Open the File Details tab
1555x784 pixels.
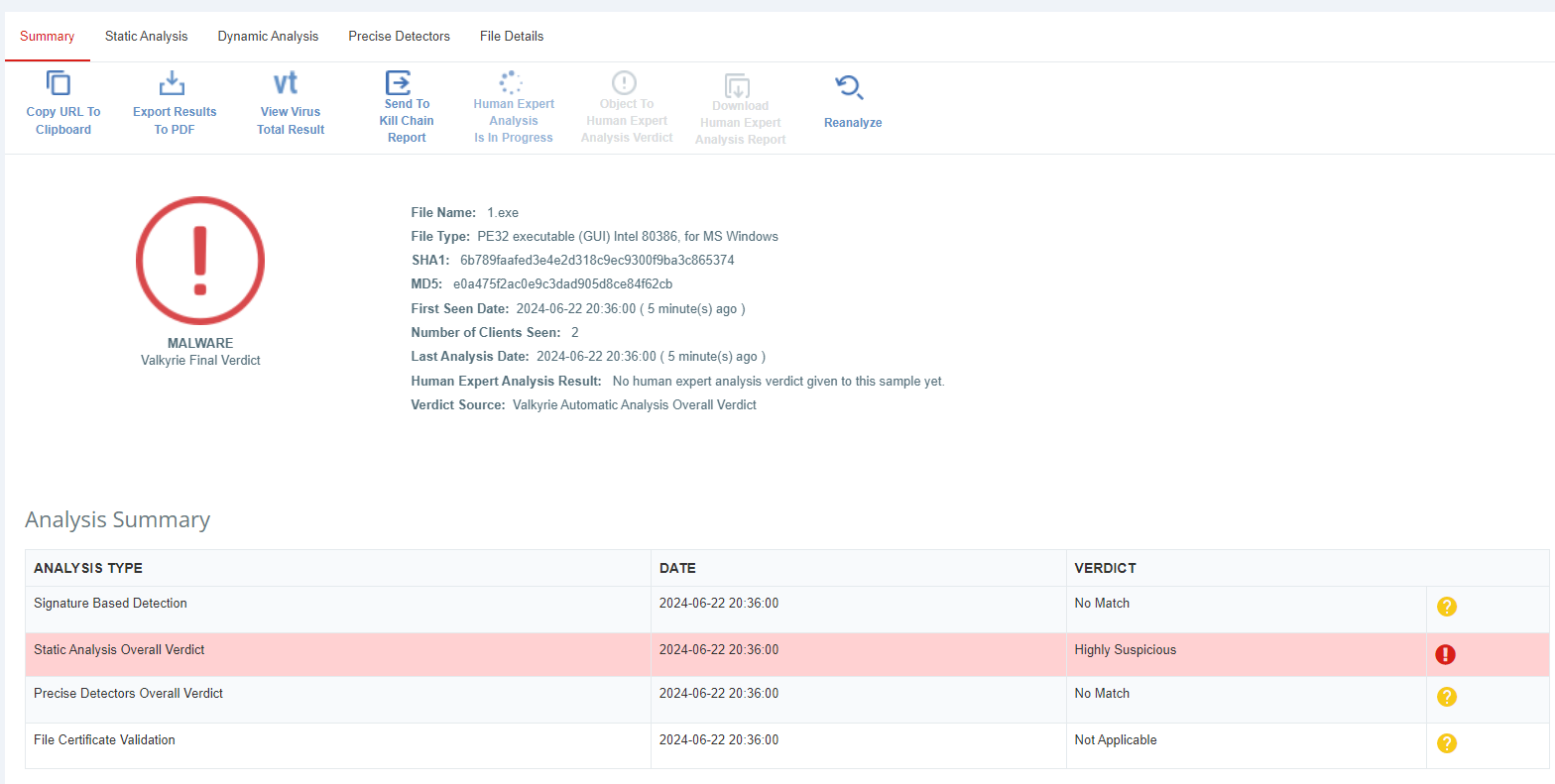coord(512,37)
